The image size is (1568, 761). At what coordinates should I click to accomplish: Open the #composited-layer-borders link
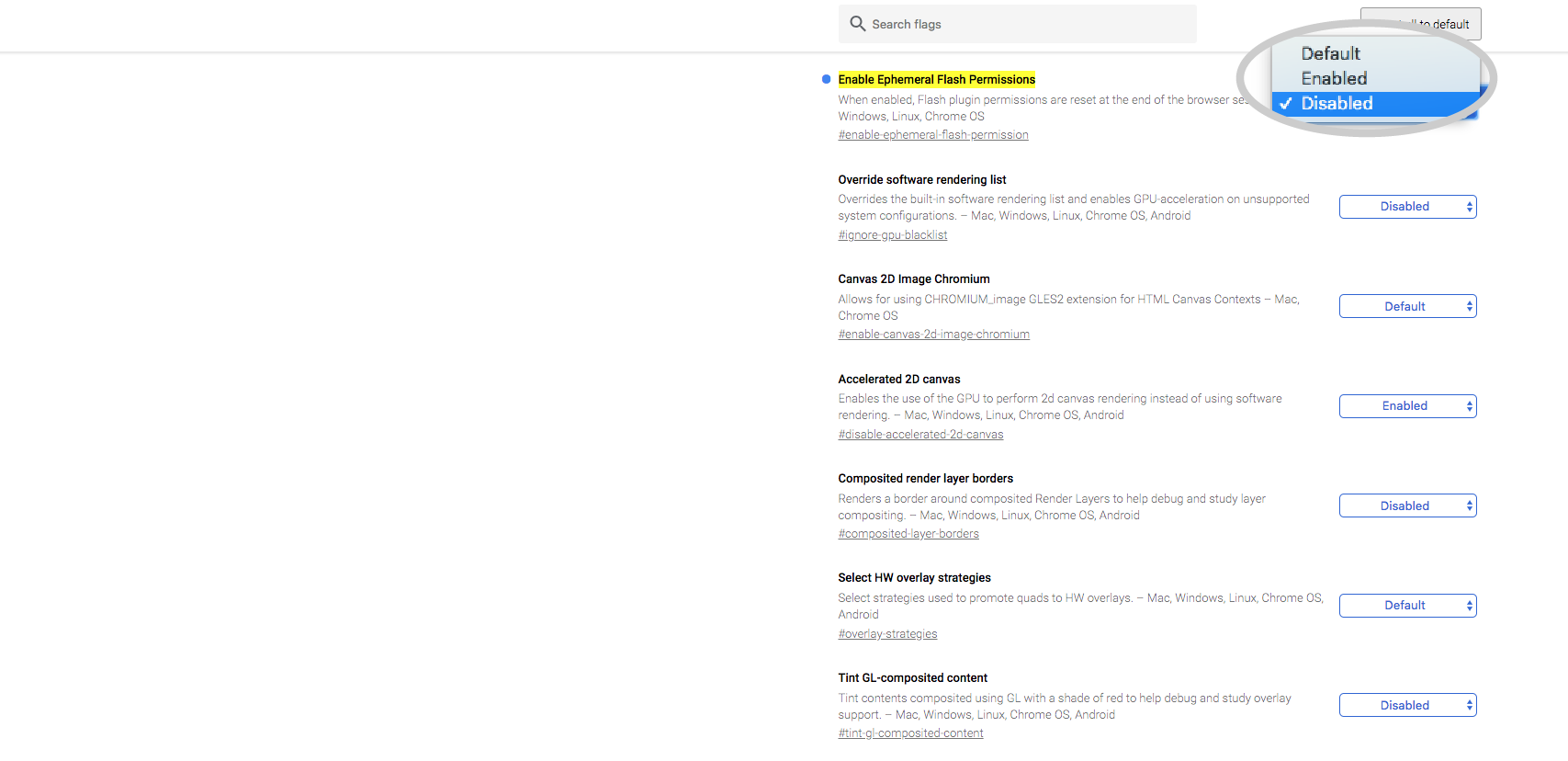click(908, 534)
